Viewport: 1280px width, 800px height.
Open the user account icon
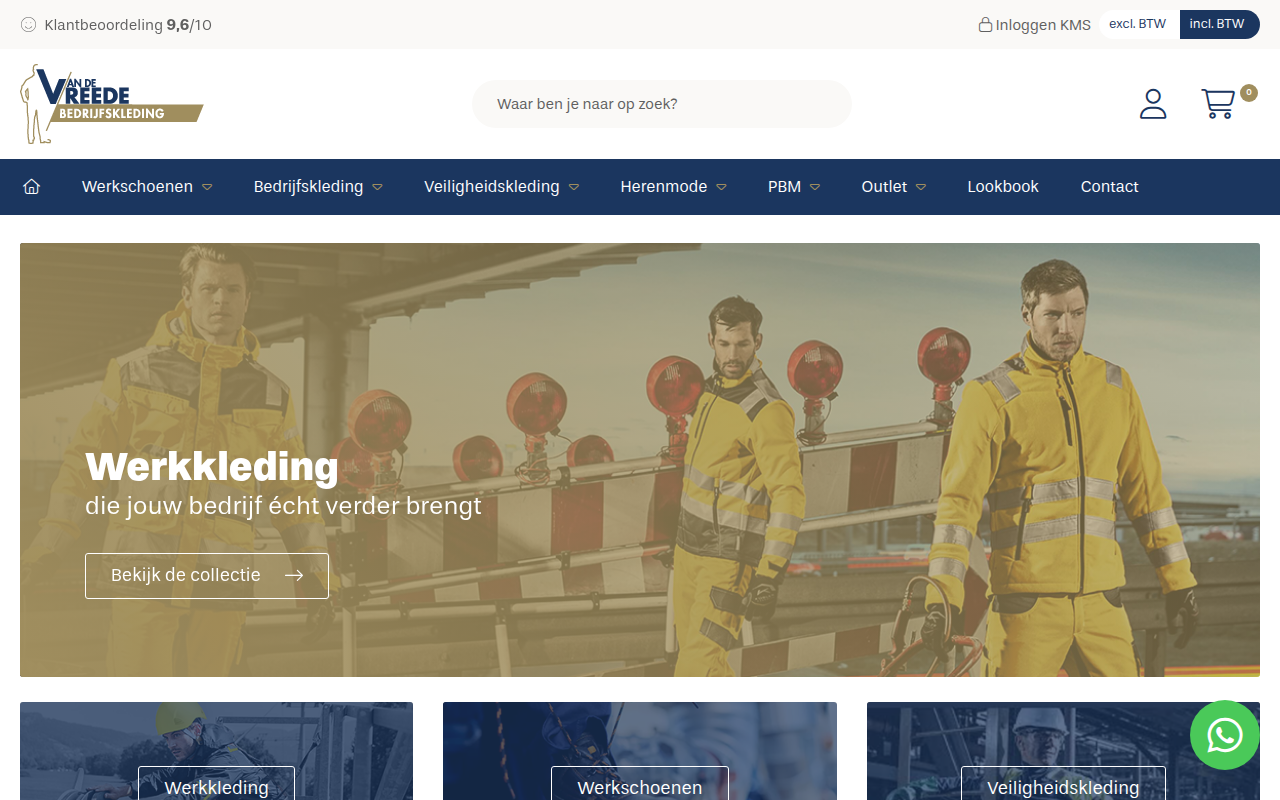coord(1153,104)
